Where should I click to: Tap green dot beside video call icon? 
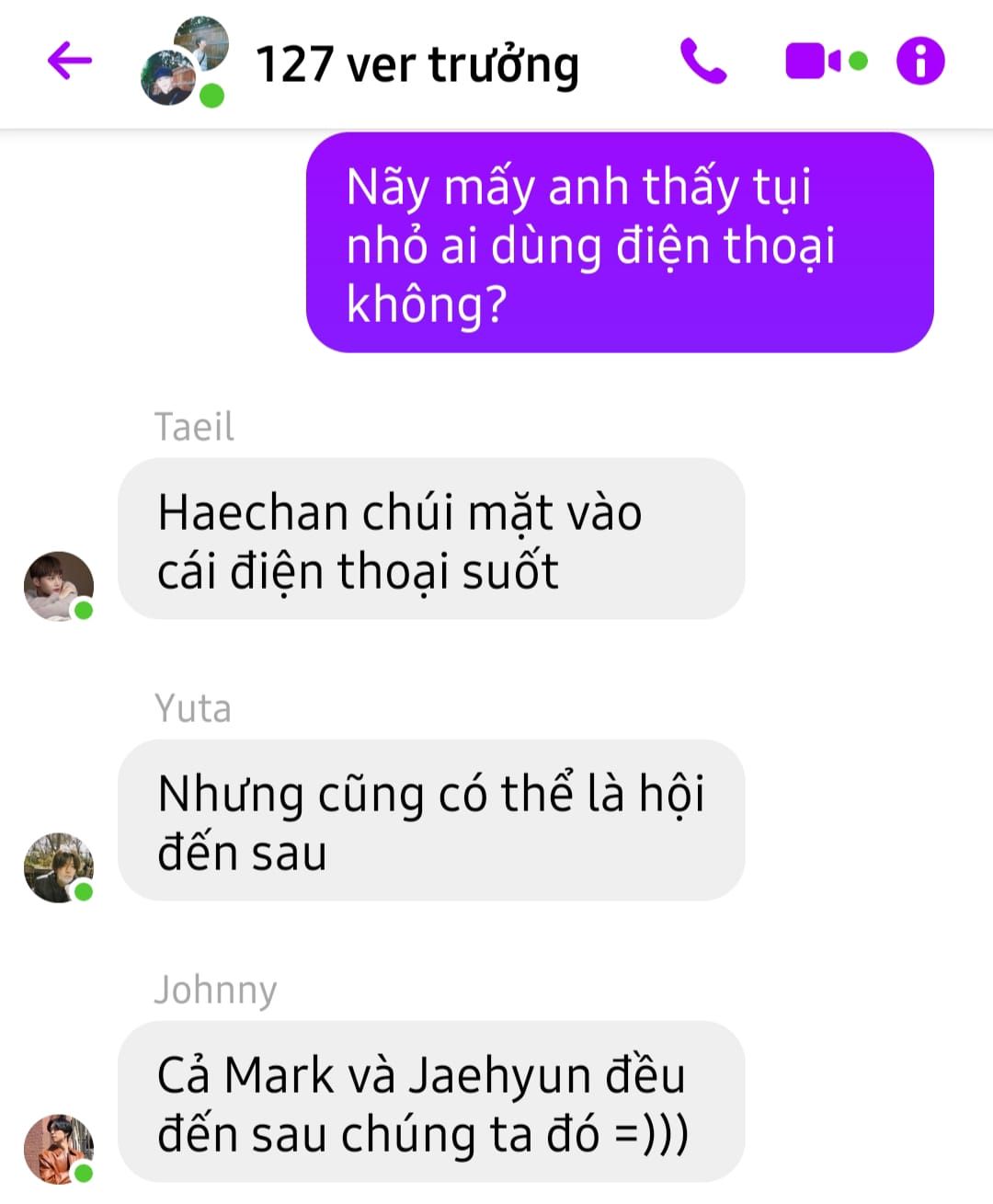tap(858, 62)
